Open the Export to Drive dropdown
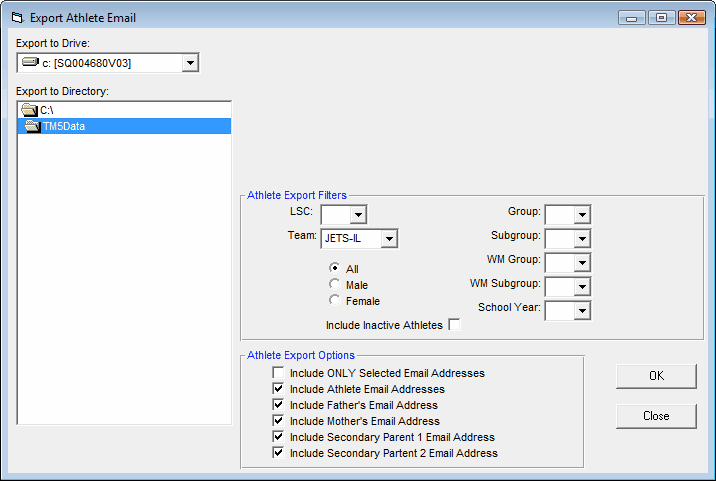Screen dimensions: 716x481 click(190, 63)
